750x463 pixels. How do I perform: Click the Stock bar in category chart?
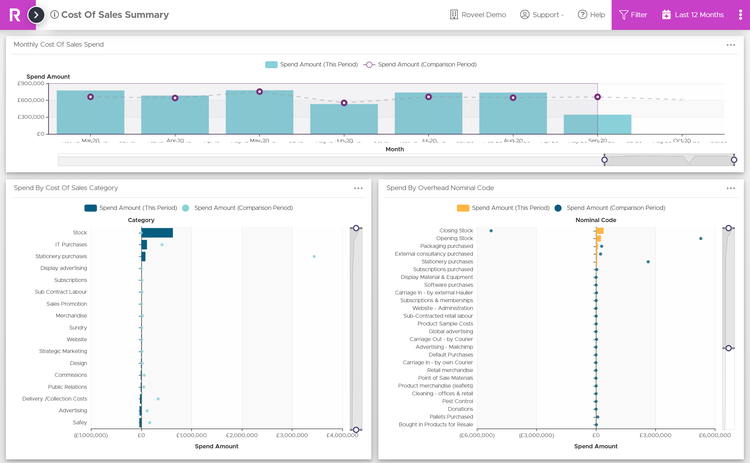tap(157, 233)
